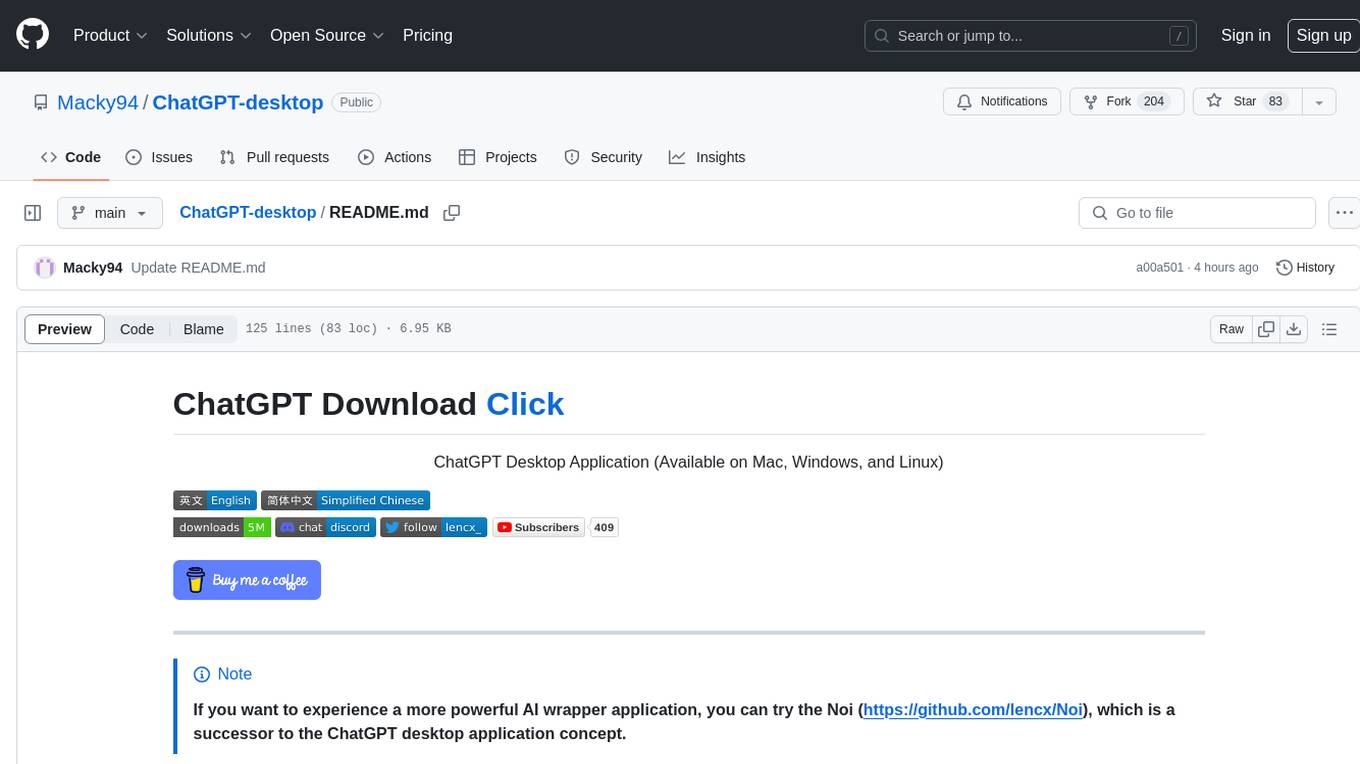Expand the Product menu
This screenshot has width=1360, height=764.
coord(110,35)
